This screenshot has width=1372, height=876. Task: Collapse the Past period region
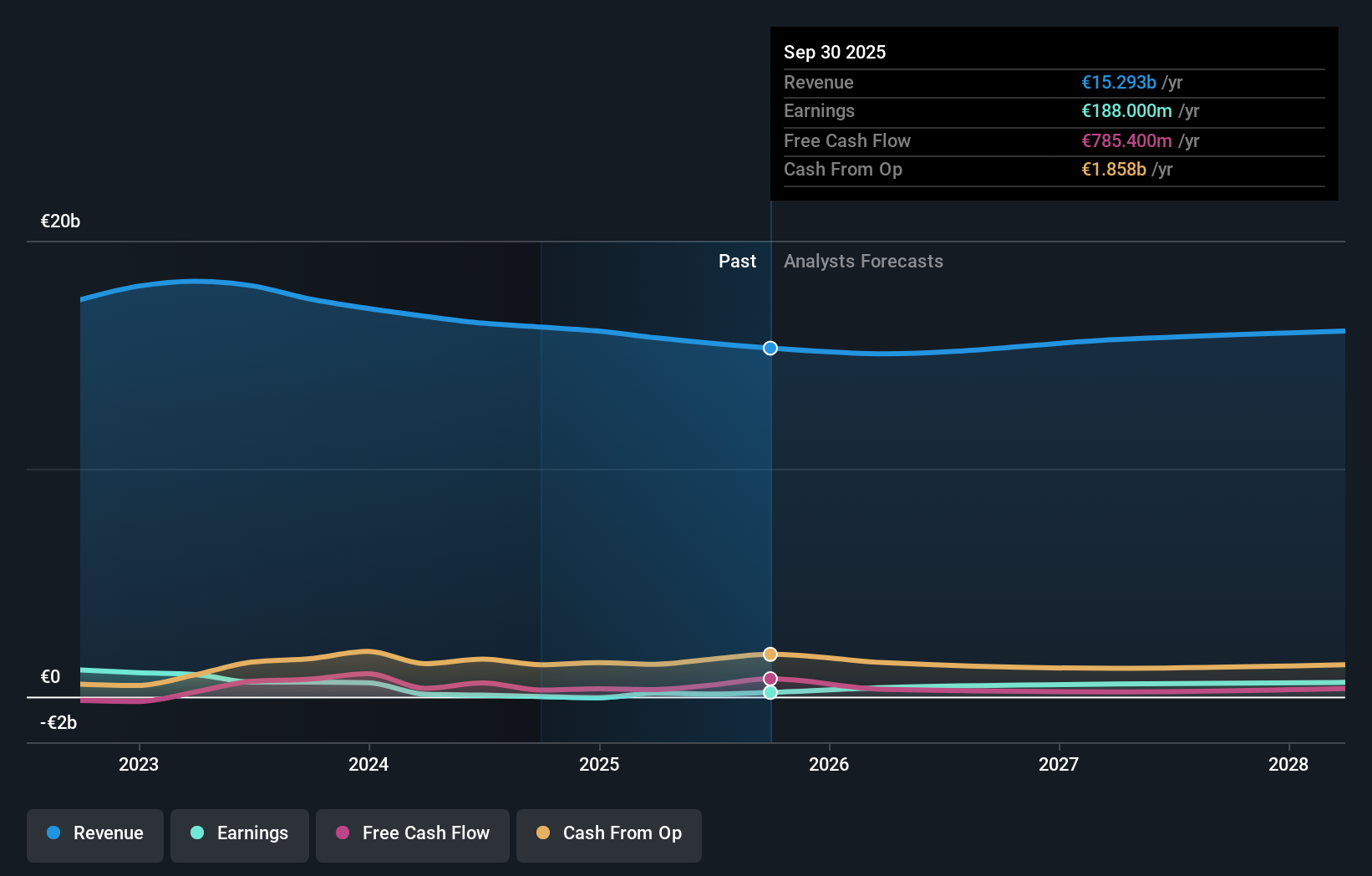pyautogui.click(x=737, y=262)
